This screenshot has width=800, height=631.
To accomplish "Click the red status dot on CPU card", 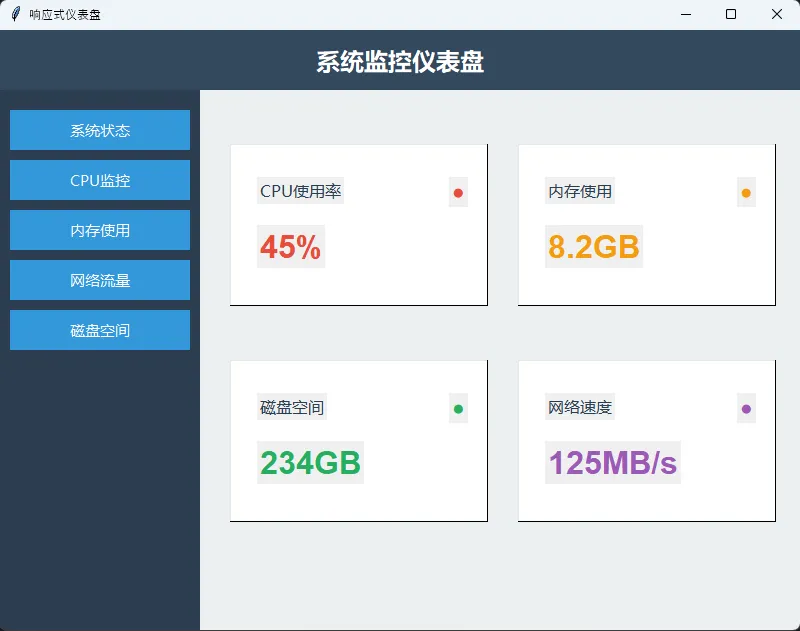I will pyautogui.click(x=458, y=193).
